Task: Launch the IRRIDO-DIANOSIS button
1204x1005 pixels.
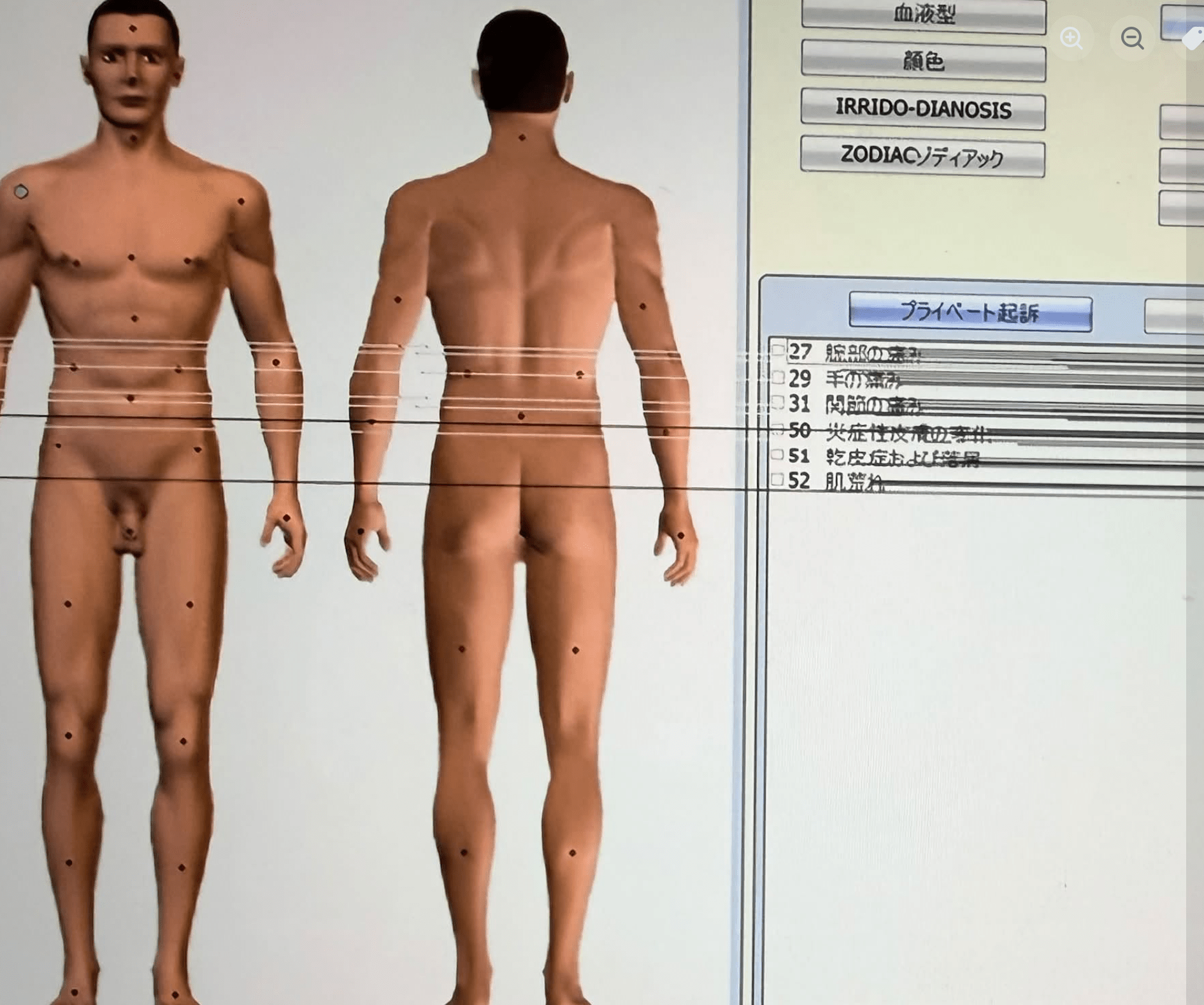Action: click(923, 109)
